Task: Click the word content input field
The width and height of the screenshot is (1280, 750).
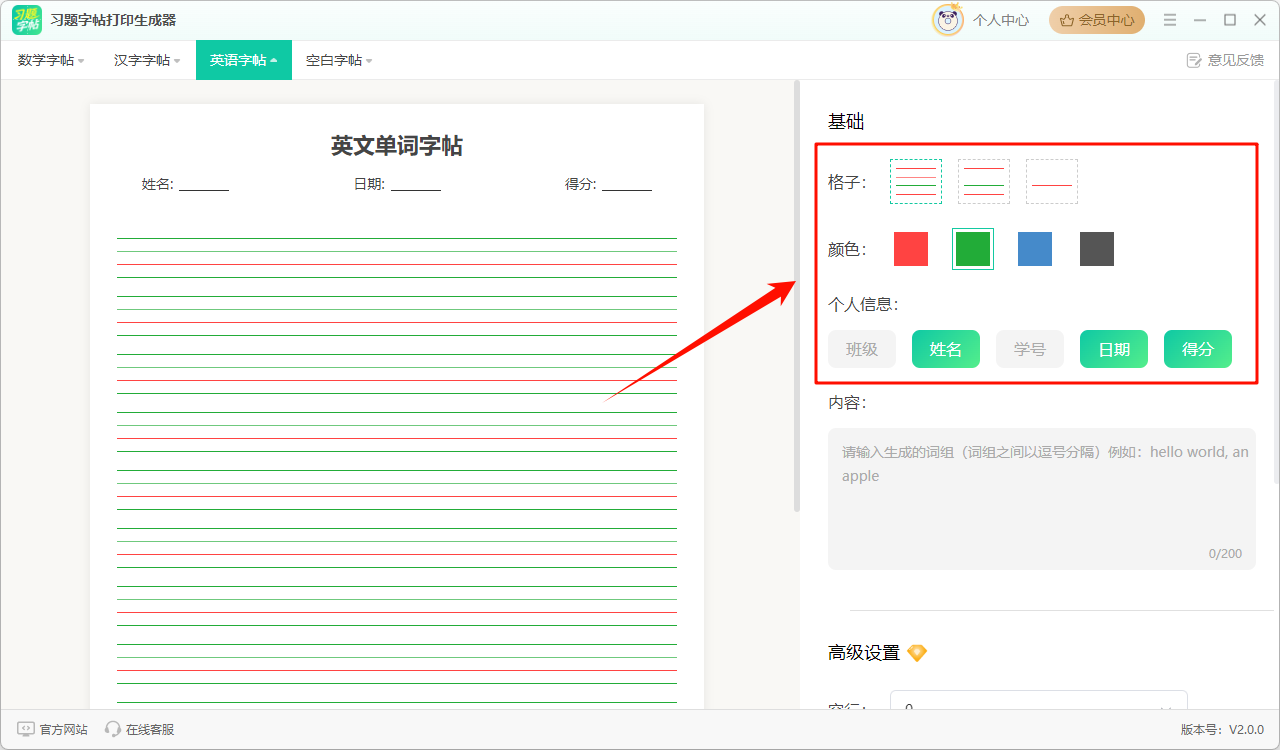Action: coord(1041,499)
